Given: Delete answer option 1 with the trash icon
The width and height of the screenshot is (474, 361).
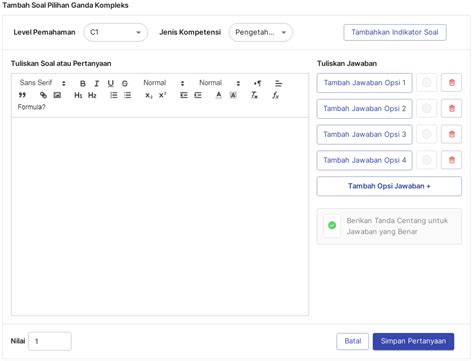Looking at the screenshot, I should point(452,83).
